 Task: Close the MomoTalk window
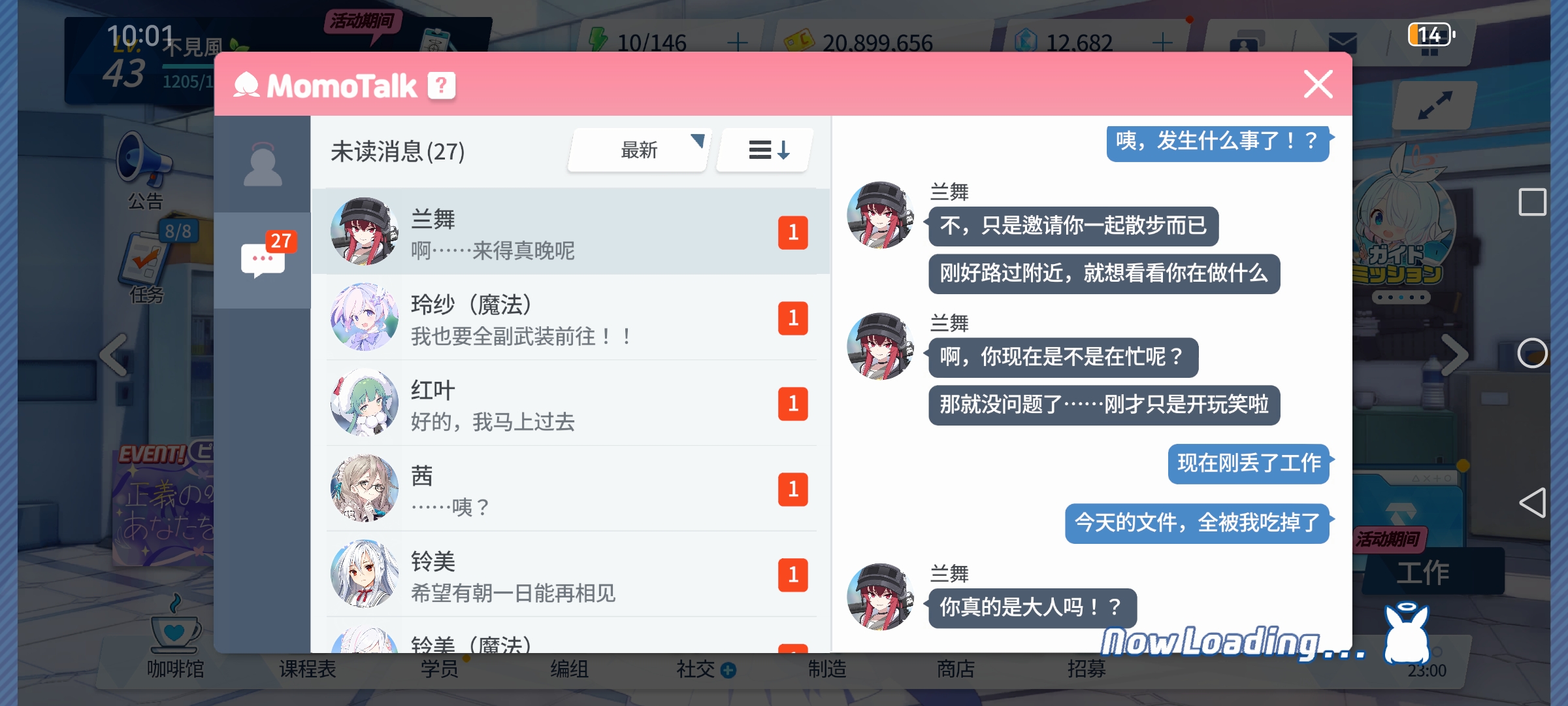tap(1318, 84)
